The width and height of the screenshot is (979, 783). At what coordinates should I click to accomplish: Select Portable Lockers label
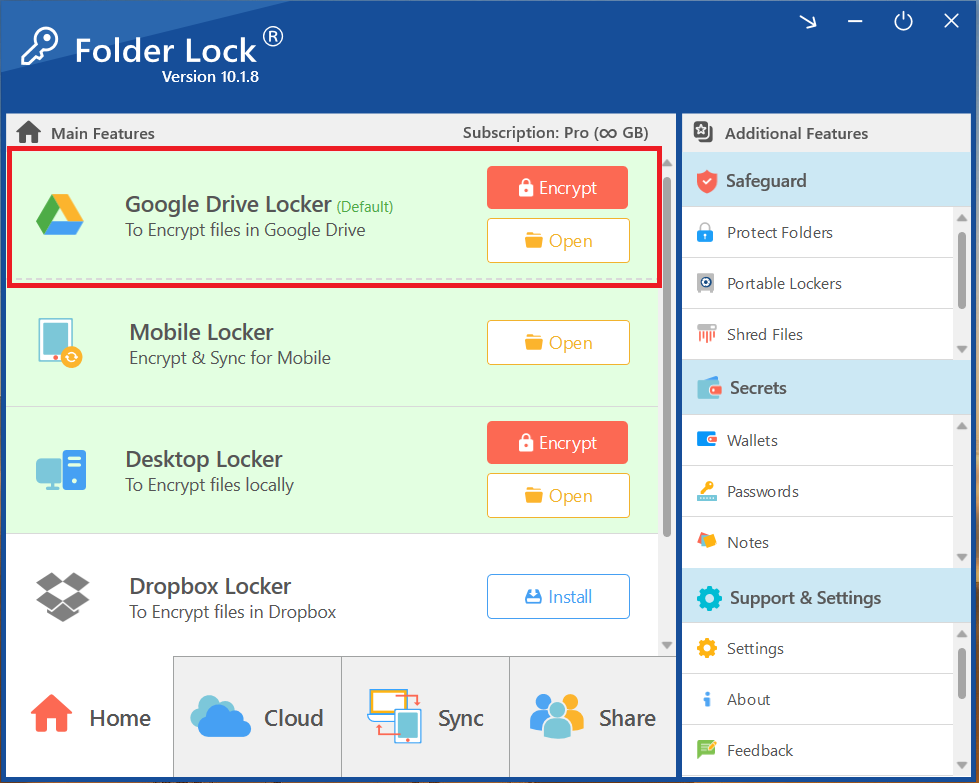pos(784,283)
